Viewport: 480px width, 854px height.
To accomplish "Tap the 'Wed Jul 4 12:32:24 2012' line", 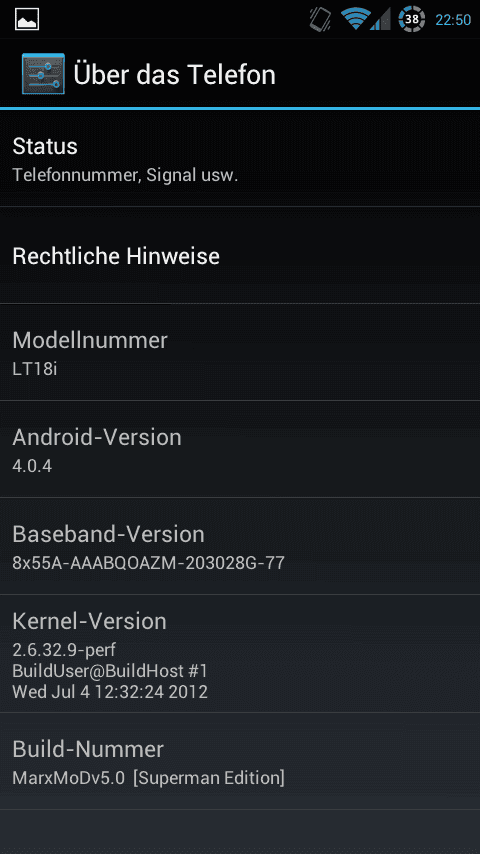I will tap(110, 692).
